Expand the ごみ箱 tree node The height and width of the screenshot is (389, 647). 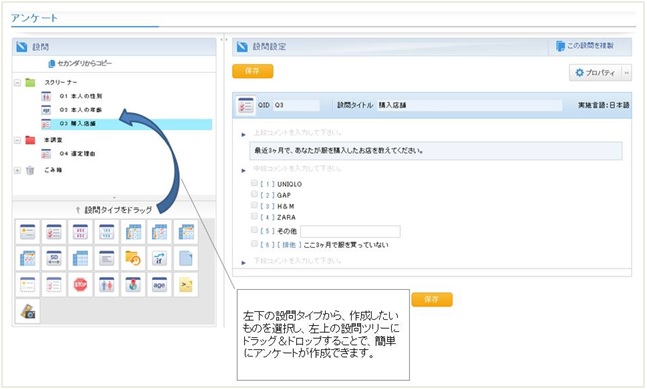(17, 170)
